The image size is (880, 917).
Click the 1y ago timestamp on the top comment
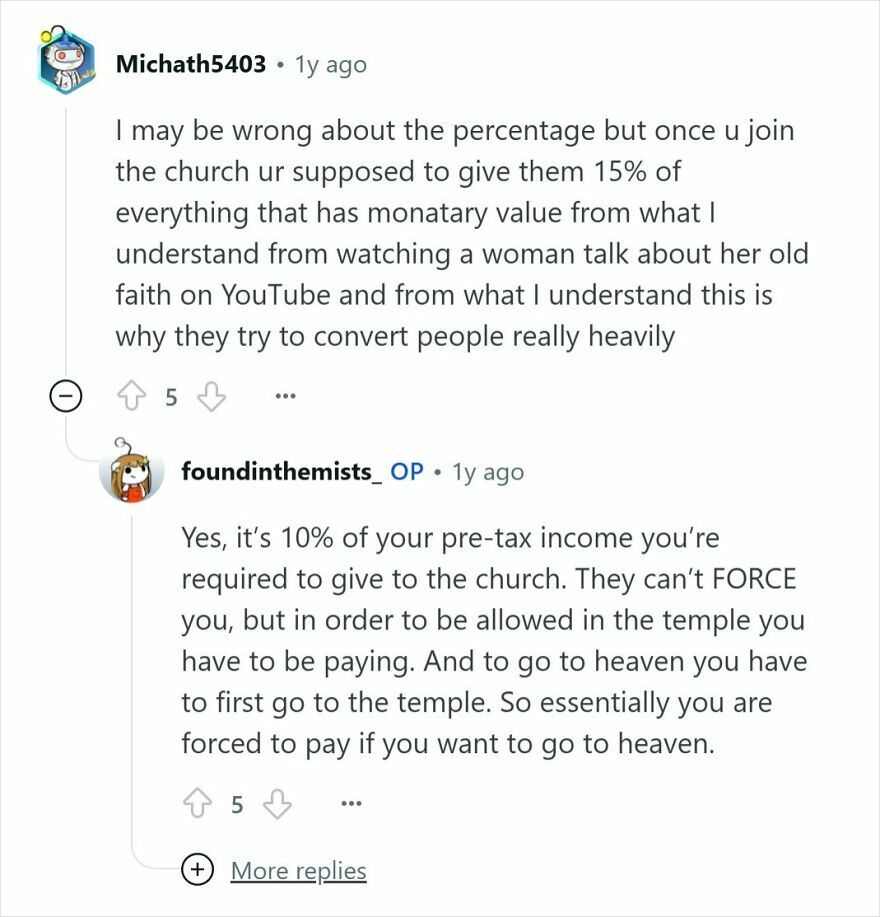click(332, 64)
